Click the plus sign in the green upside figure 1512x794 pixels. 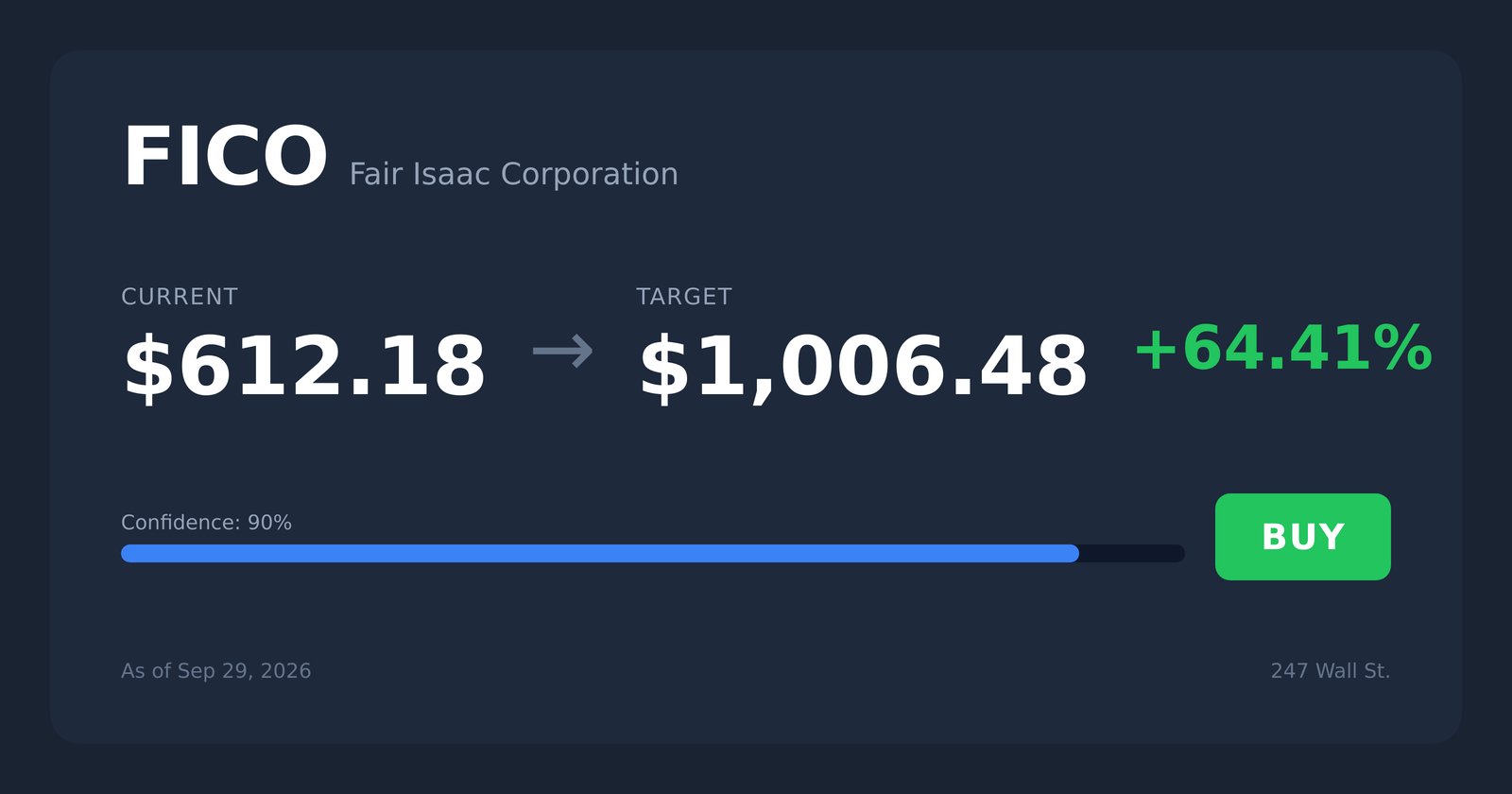tap(1157, 350)
